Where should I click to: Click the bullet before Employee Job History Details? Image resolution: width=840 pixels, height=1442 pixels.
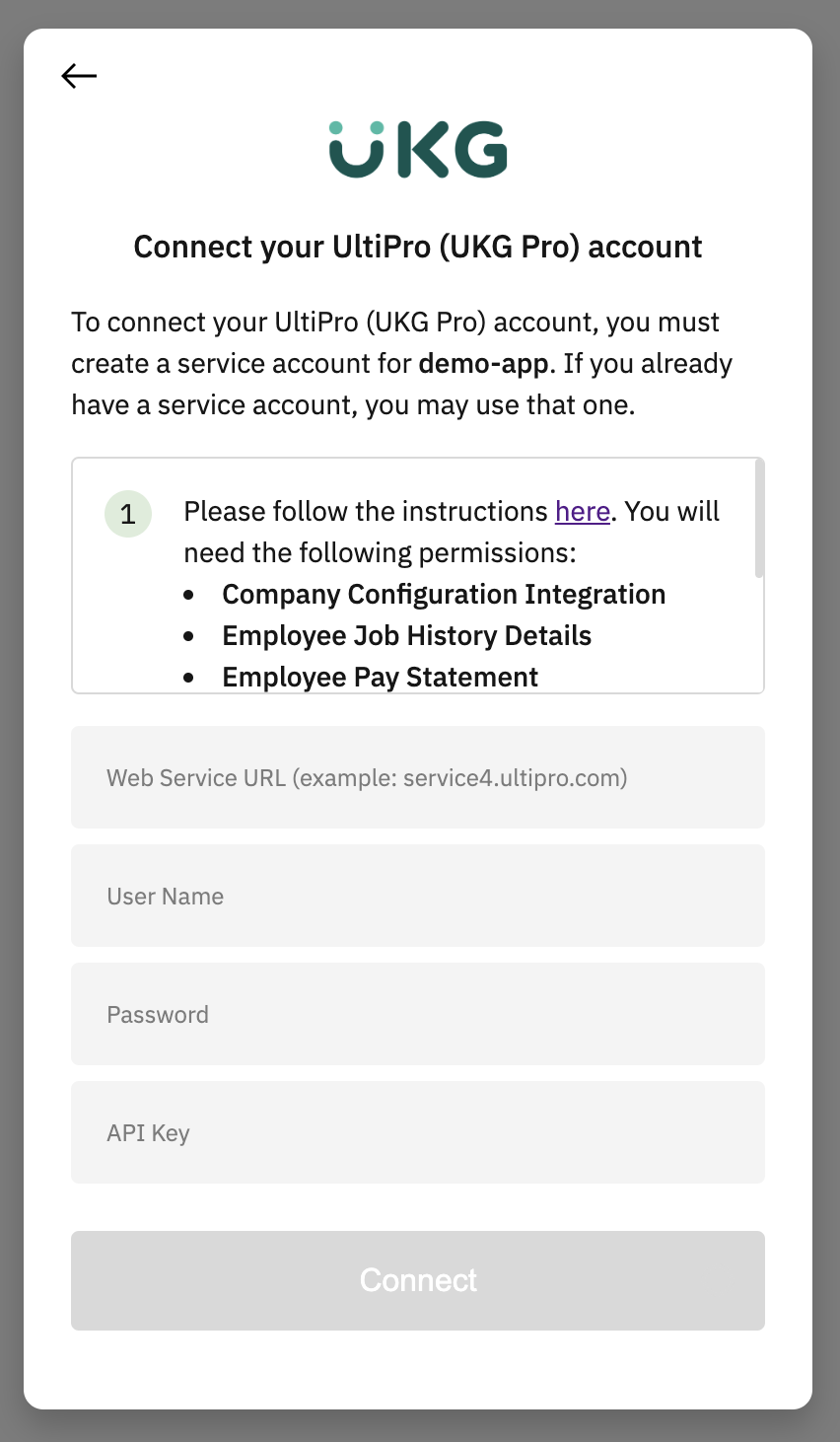pos(189,636)
